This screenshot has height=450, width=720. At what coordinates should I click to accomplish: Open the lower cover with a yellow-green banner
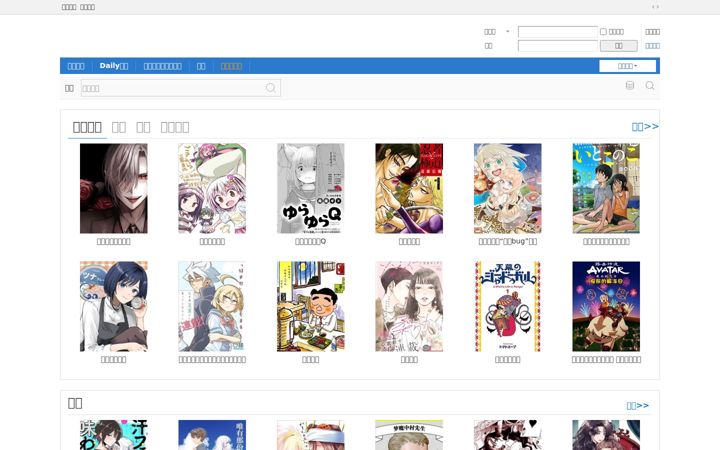tap(409, 435)
